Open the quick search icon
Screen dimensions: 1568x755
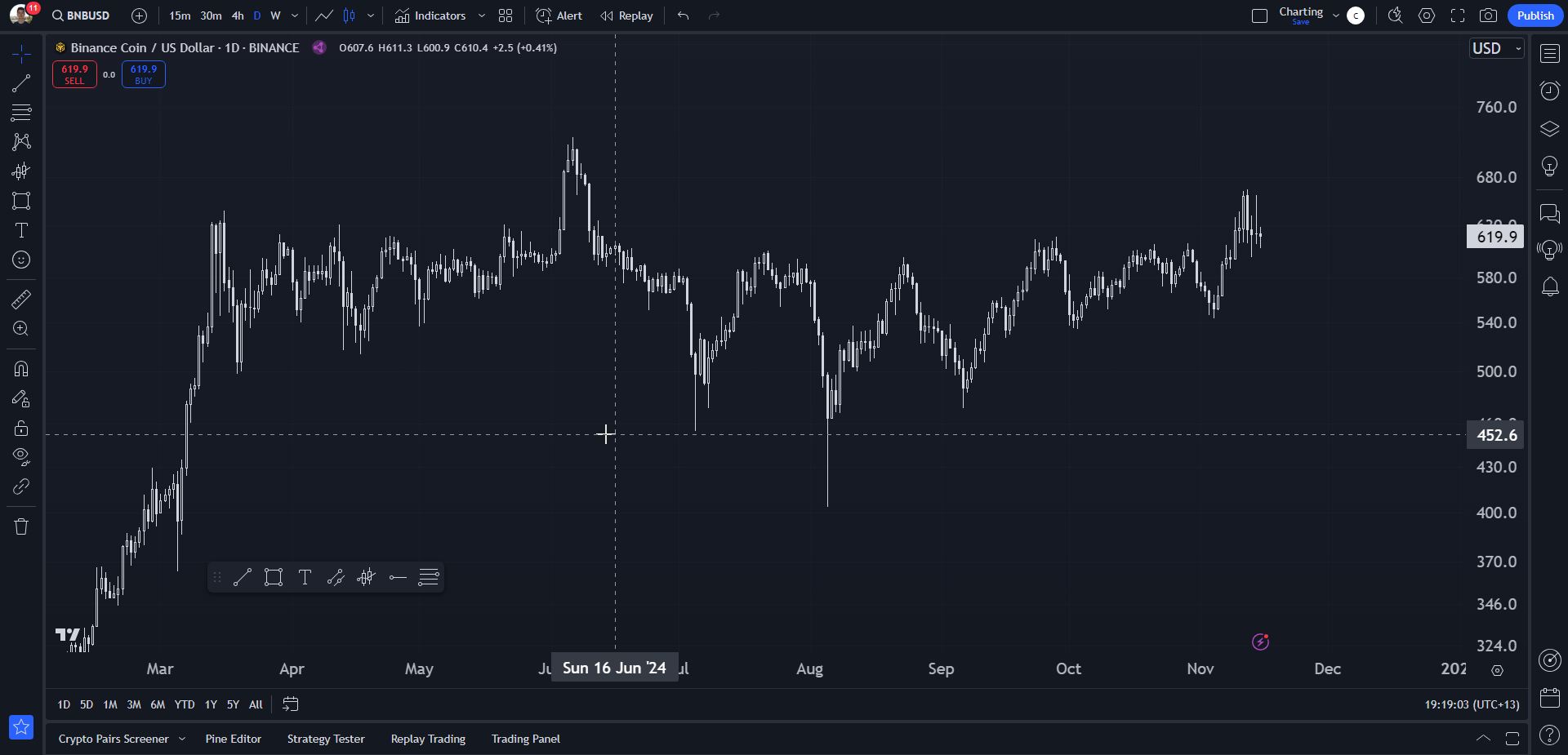click(x=1396, y=16)
